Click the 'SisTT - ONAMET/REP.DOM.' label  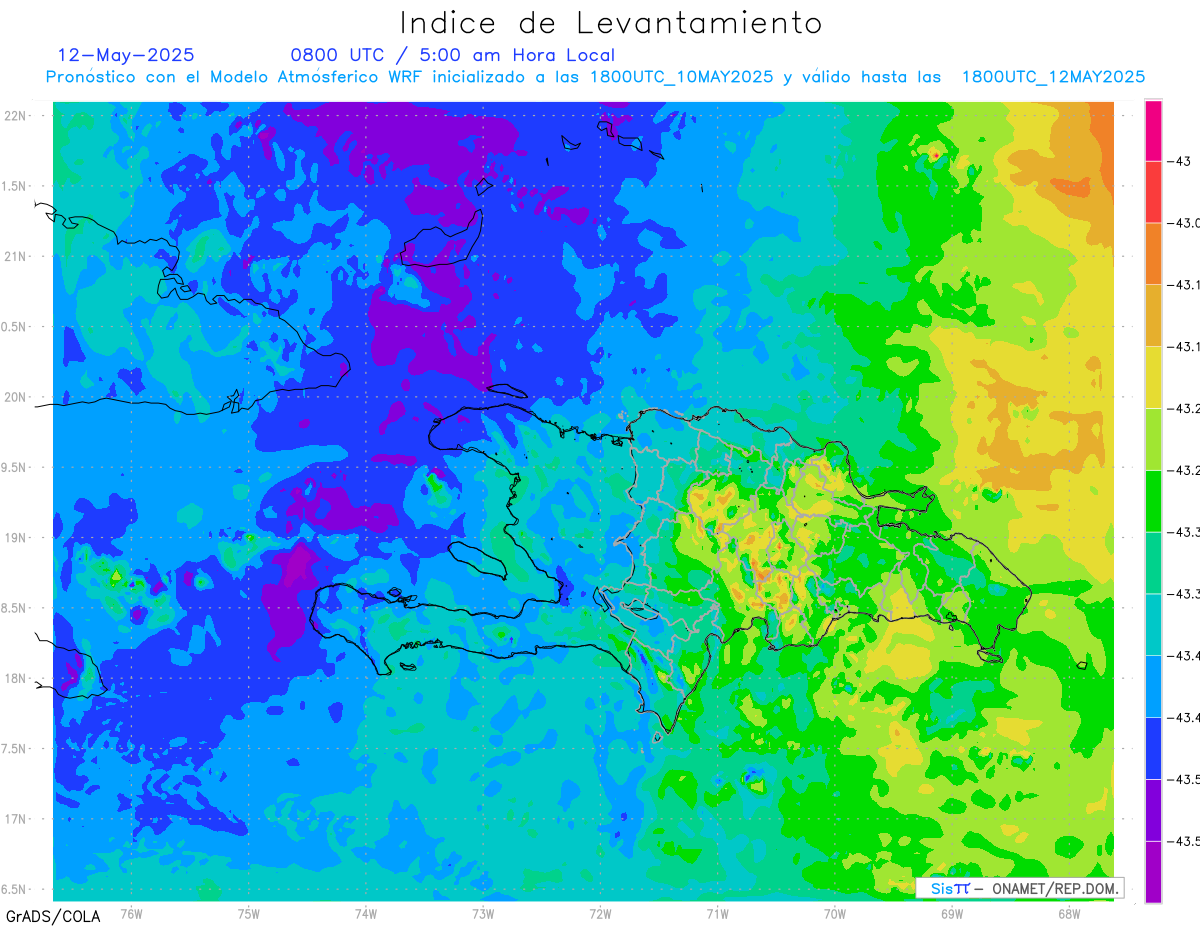1020,888
